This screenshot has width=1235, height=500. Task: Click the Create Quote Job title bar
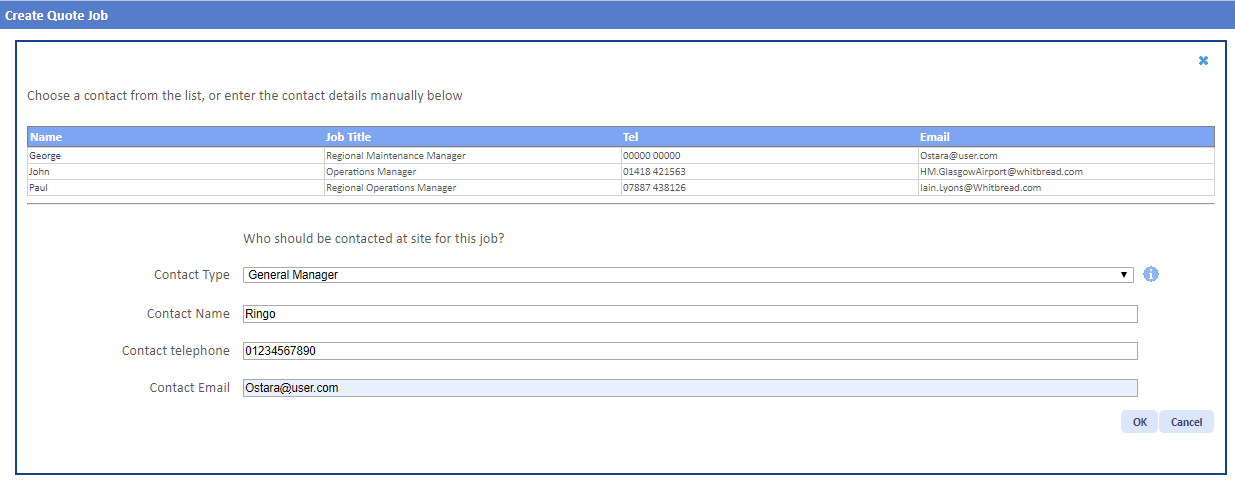[x=617, y=15]
